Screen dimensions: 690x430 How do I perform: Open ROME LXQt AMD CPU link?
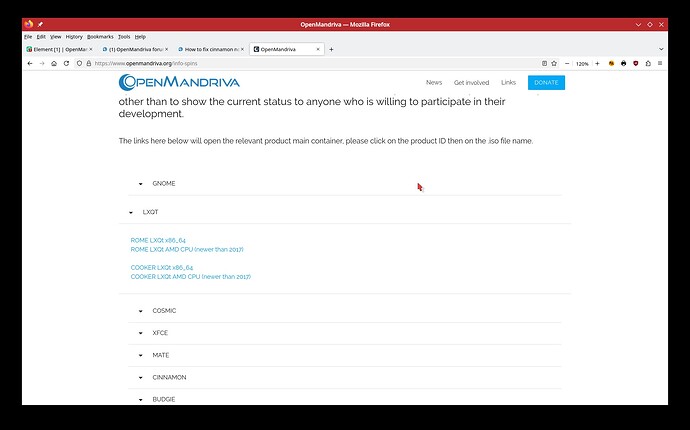click(187, 250)
